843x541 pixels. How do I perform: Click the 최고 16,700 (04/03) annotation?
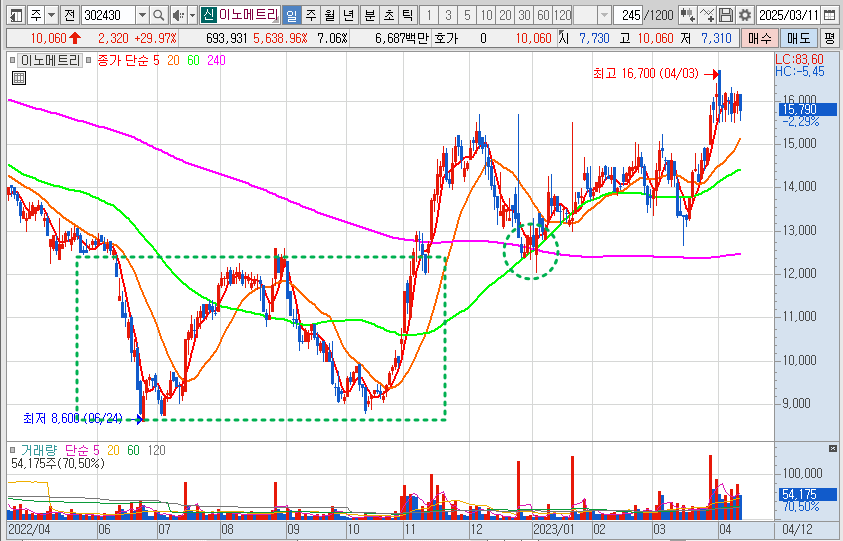[x=646, y=74]
